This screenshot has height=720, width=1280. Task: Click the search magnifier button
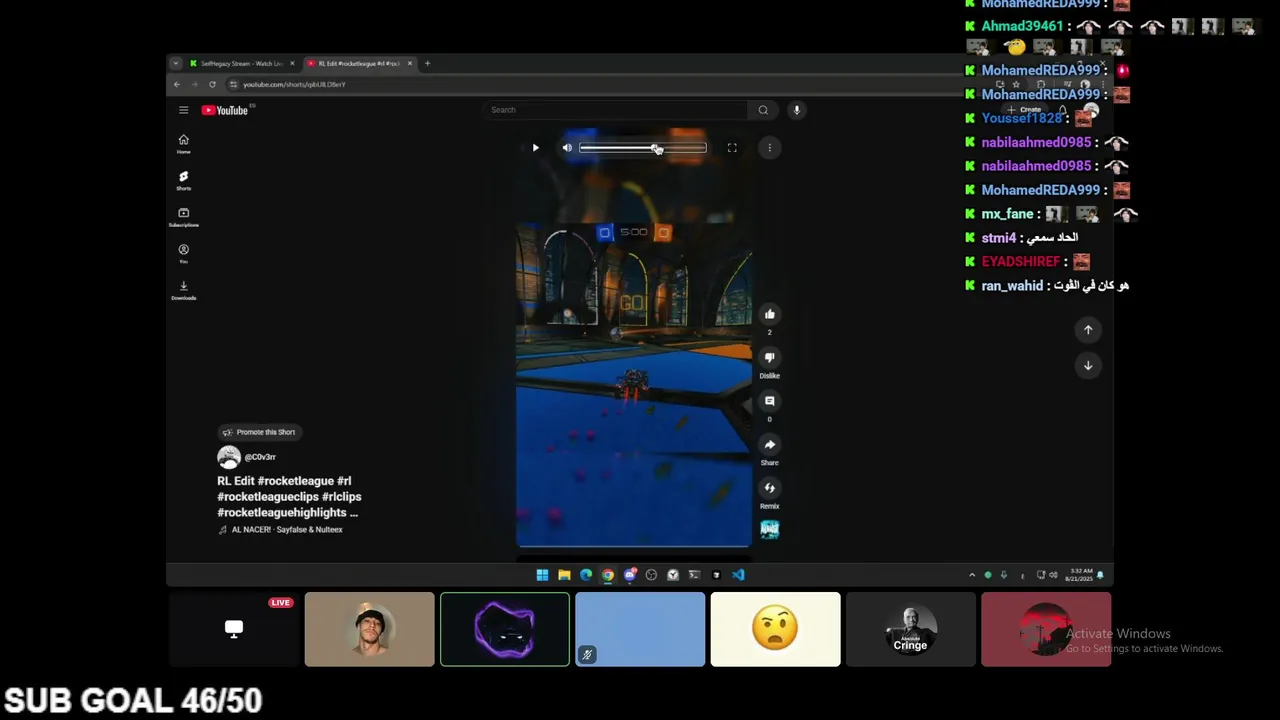(x=763, y=110)
